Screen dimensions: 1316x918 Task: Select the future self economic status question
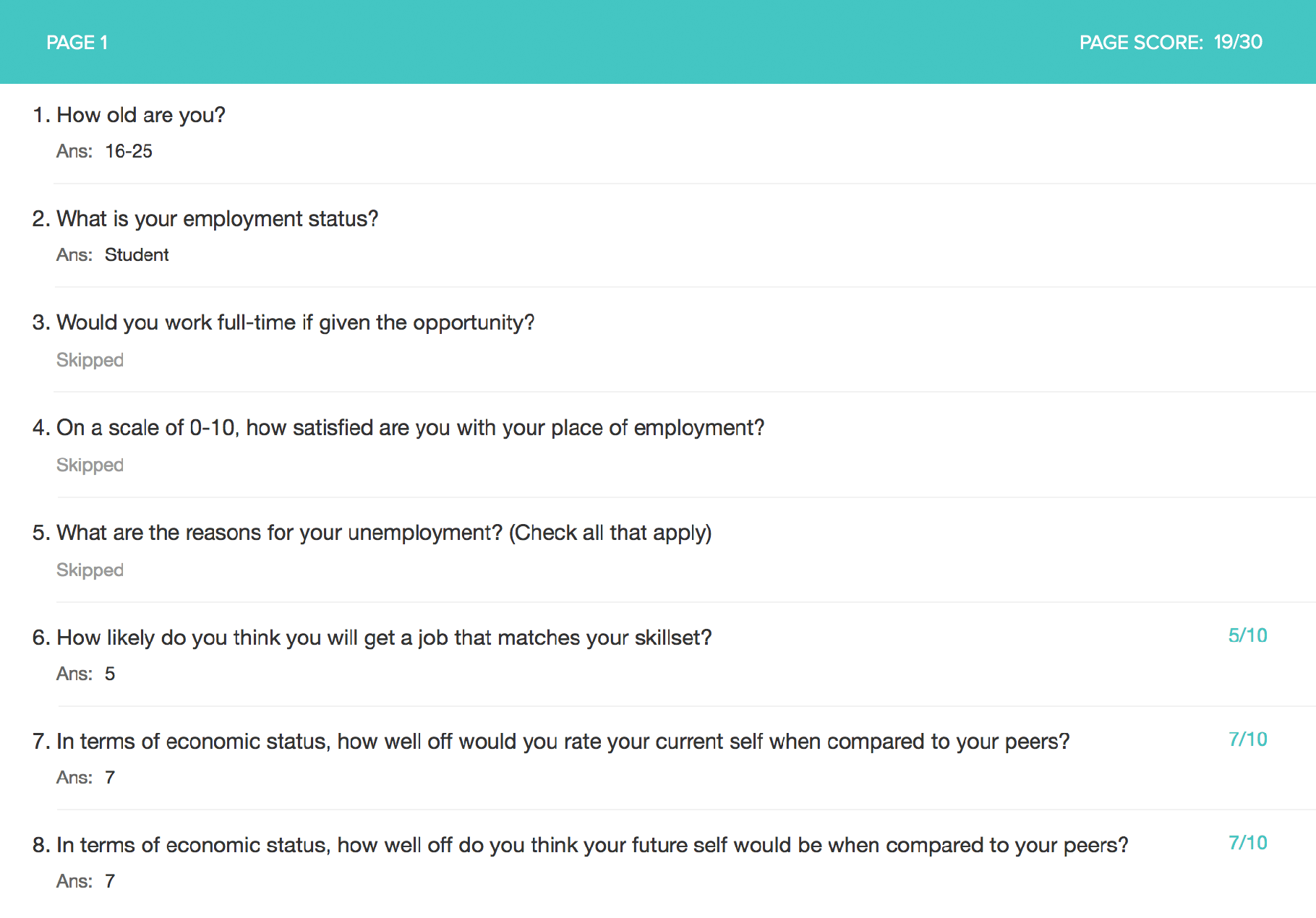pyautogui.click(x=591, y=845)
